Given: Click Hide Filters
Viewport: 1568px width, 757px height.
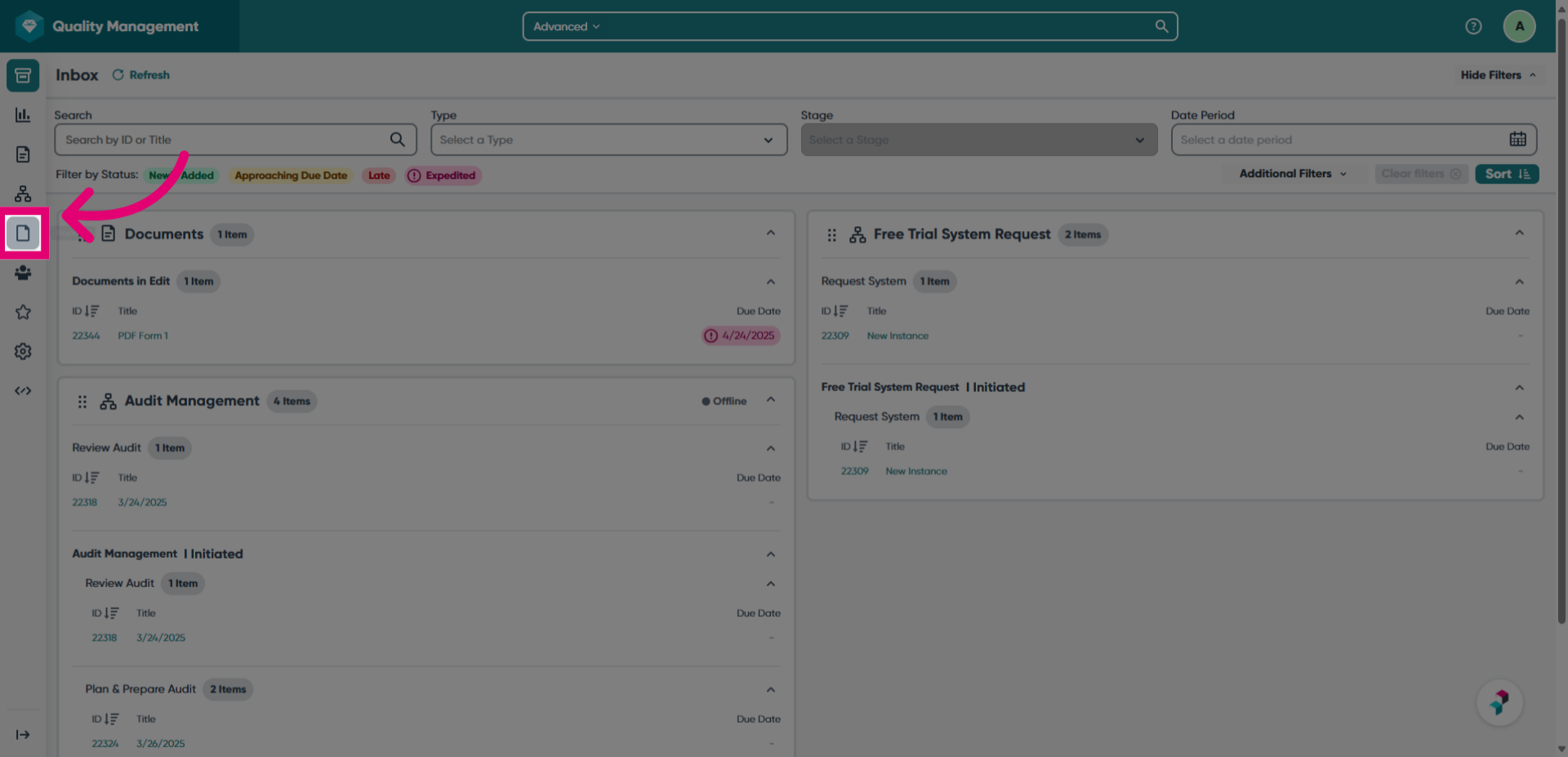Looking at the screenshot, I should pyautogui.click(x=1499, y=75).
